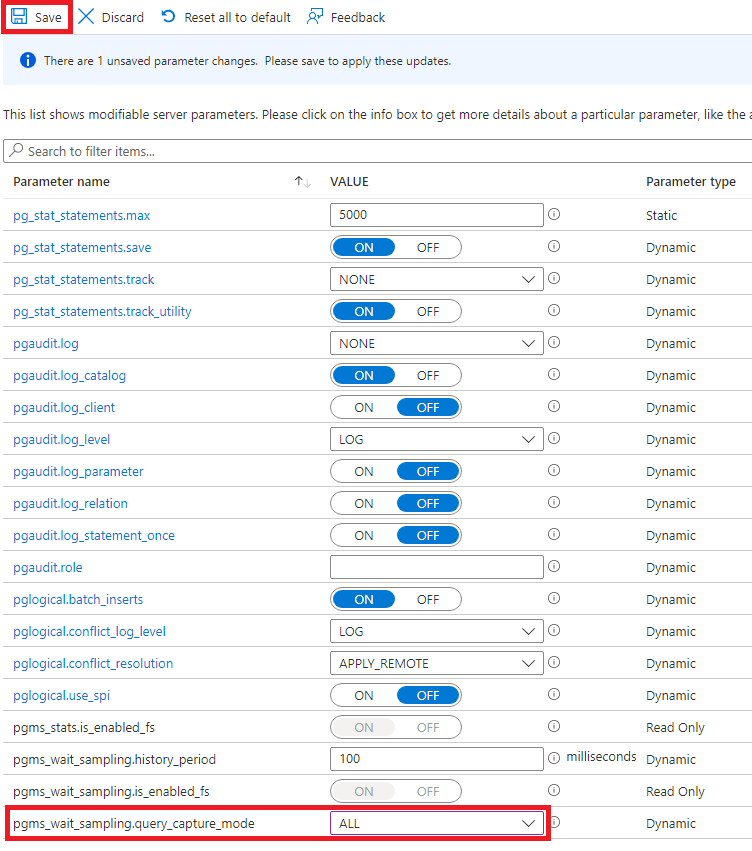
Task: Open the pgaudit.role parameter link
Action: [47, 566]
